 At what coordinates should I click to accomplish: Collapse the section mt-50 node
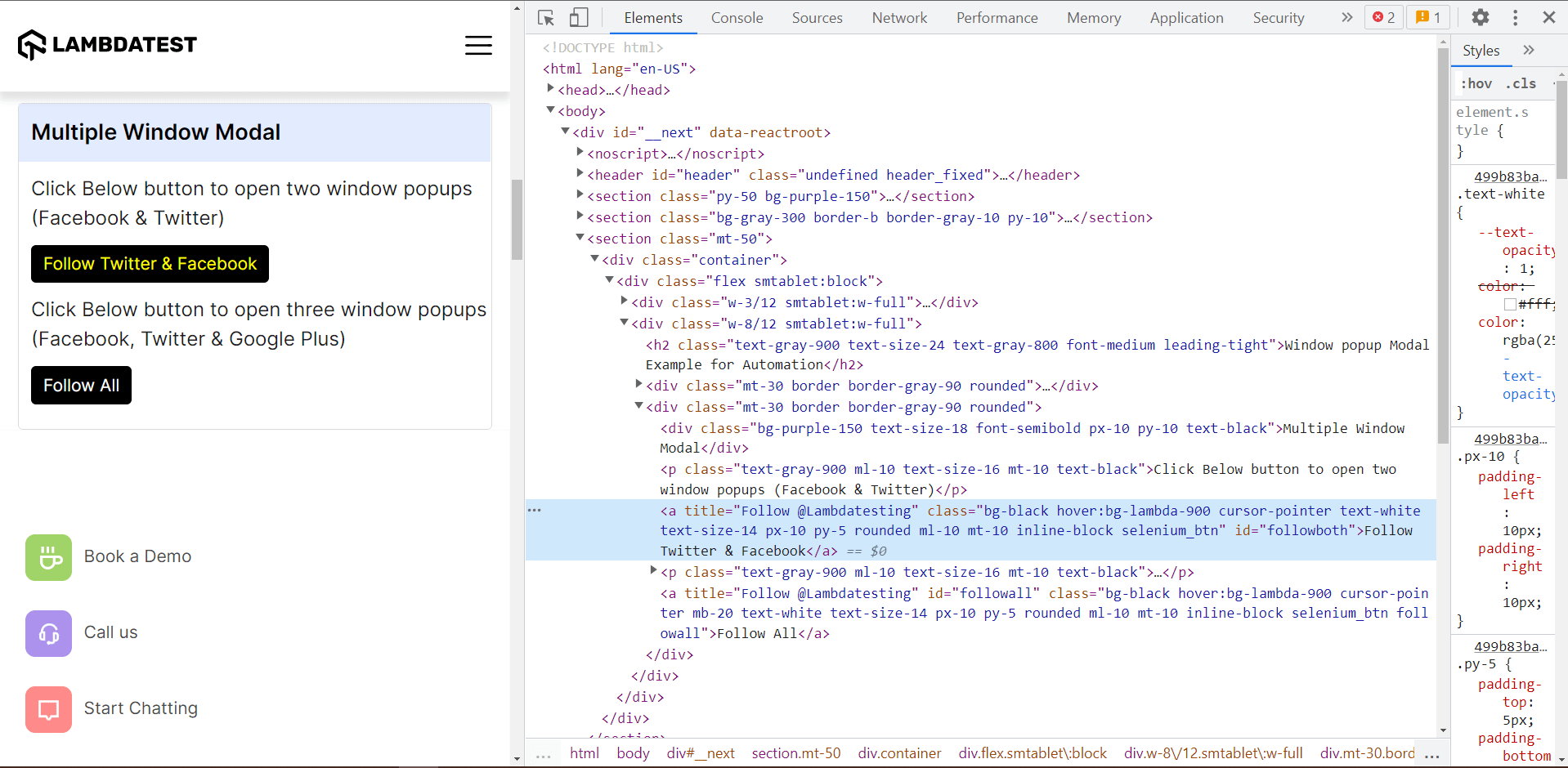coord(580,238)
